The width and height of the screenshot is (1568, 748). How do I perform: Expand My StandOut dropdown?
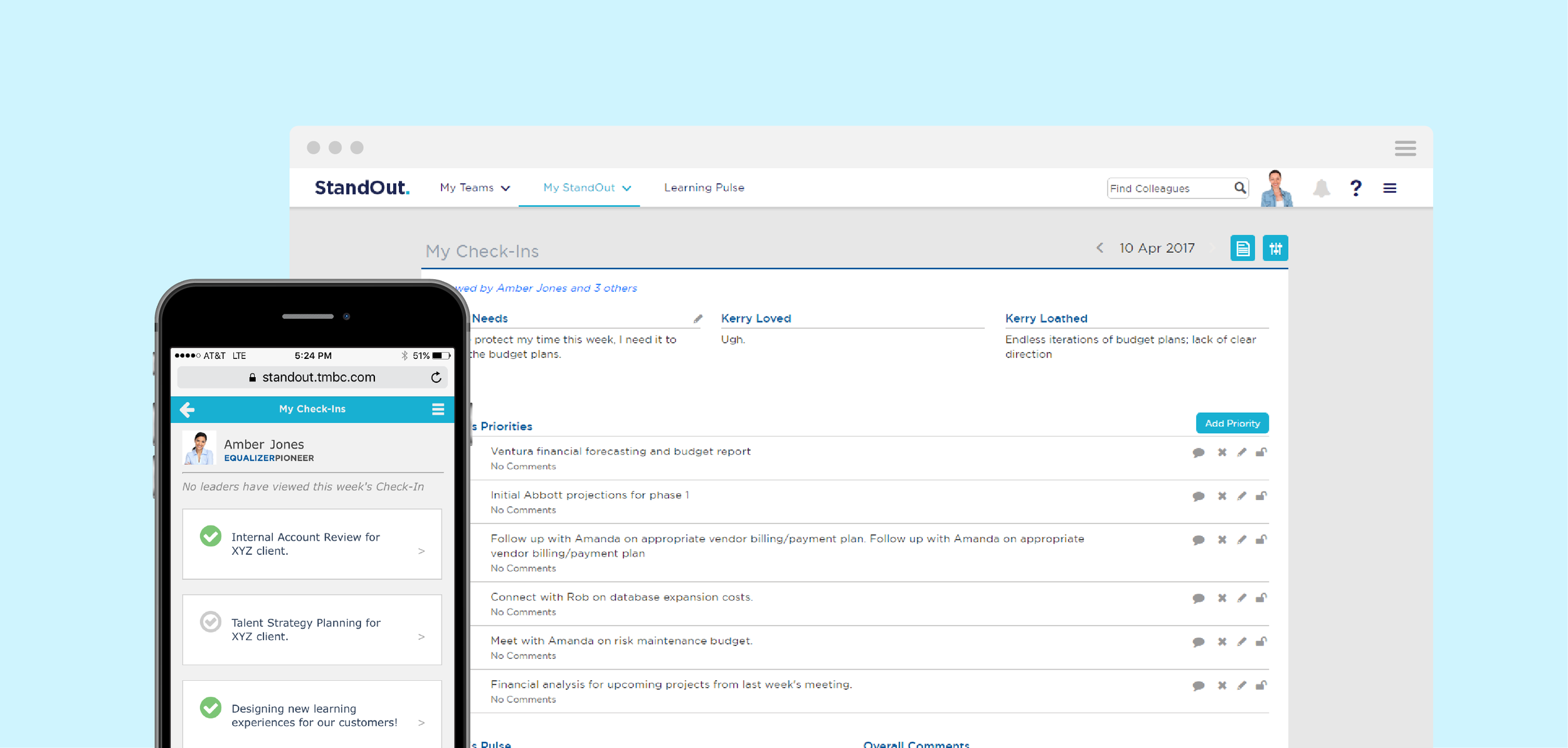click(x=587, y=188)
